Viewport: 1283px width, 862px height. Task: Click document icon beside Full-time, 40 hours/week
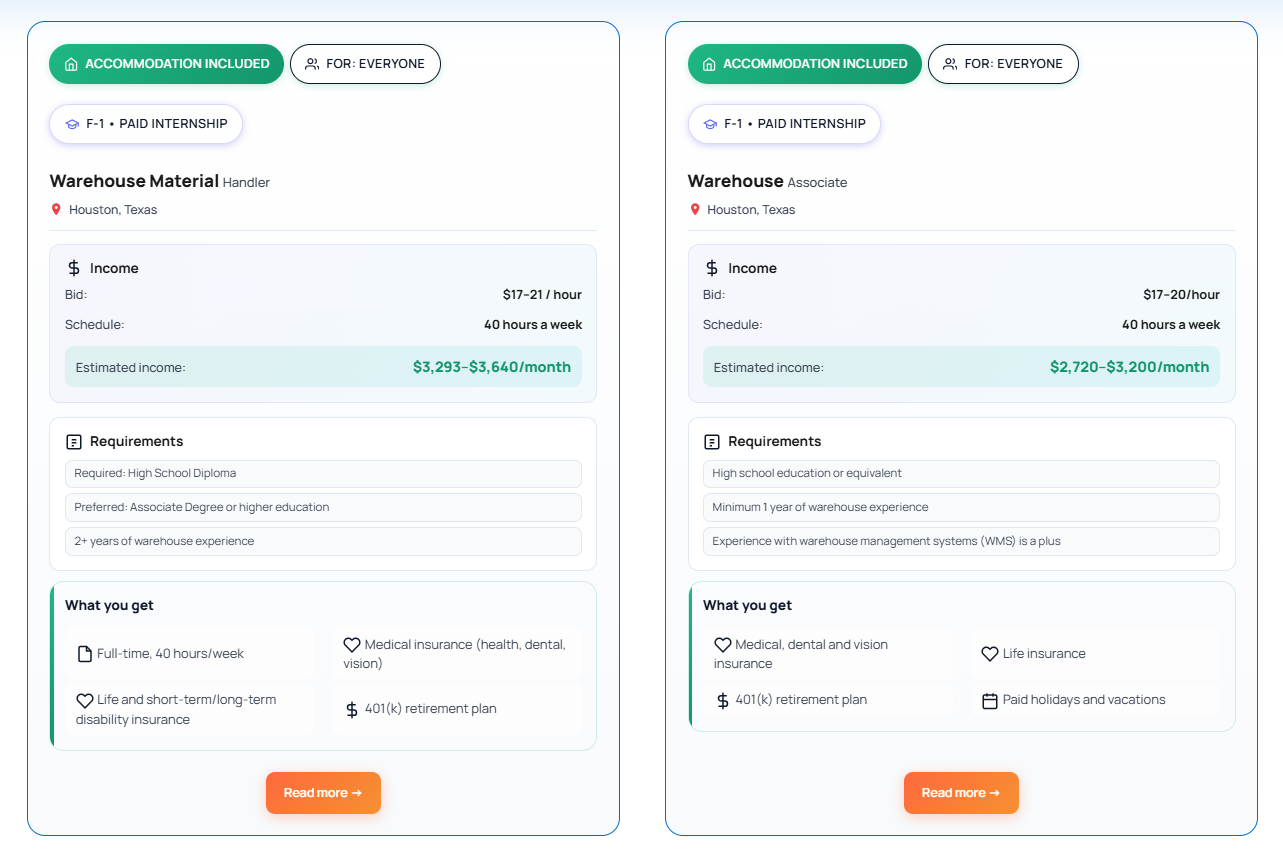(x=85, y=654)
